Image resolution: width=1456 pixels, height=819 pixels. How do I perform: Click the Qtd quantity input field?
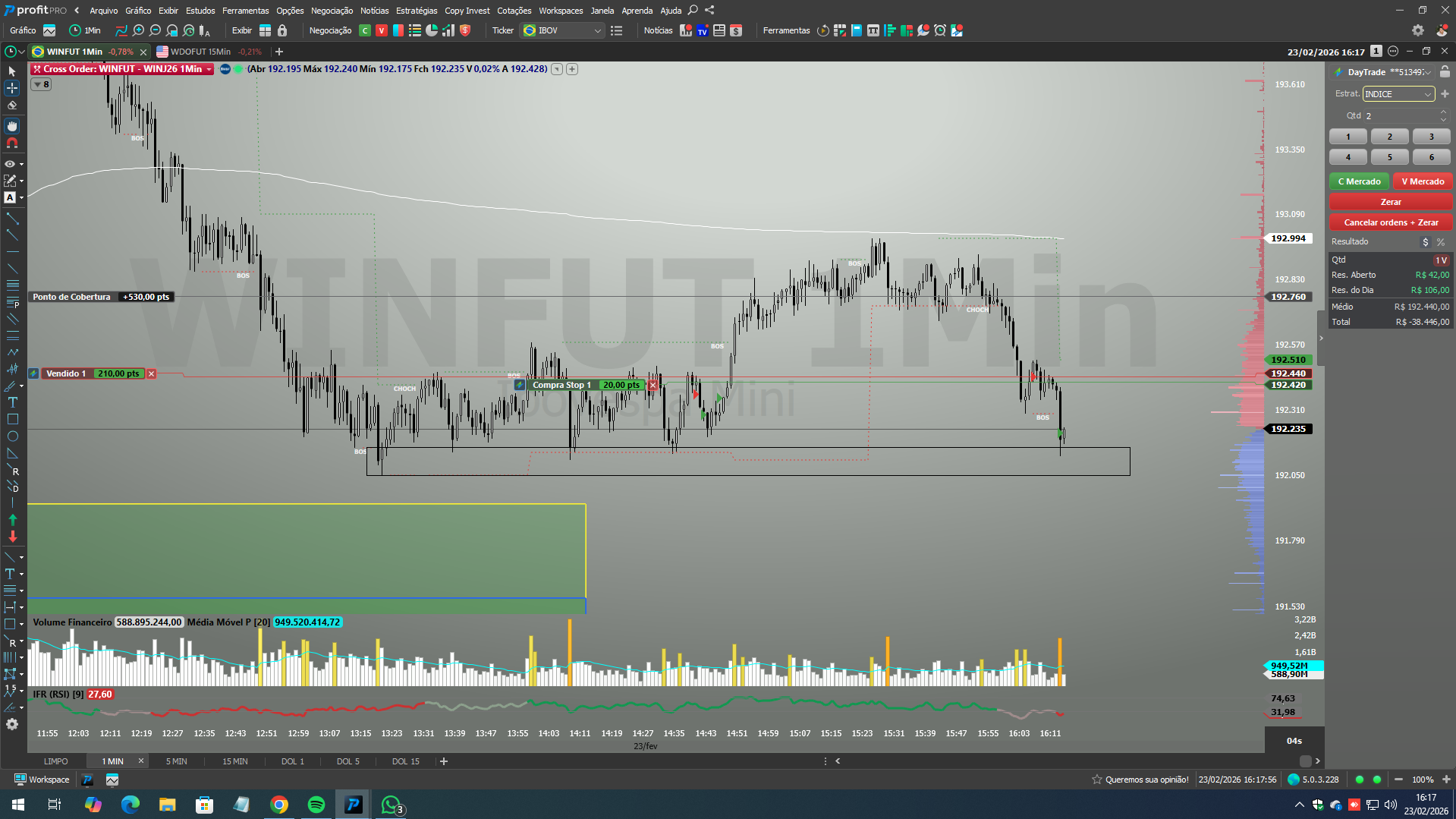1400,116
